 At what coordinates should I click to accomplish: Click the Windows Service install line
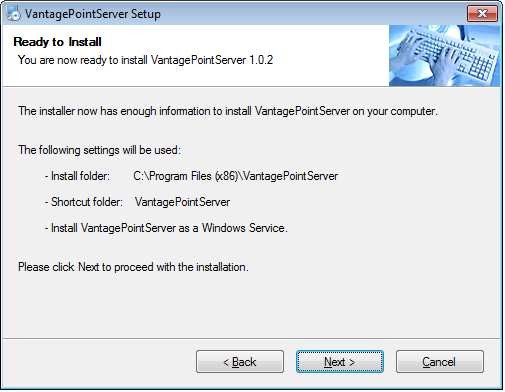coord(166,228)
